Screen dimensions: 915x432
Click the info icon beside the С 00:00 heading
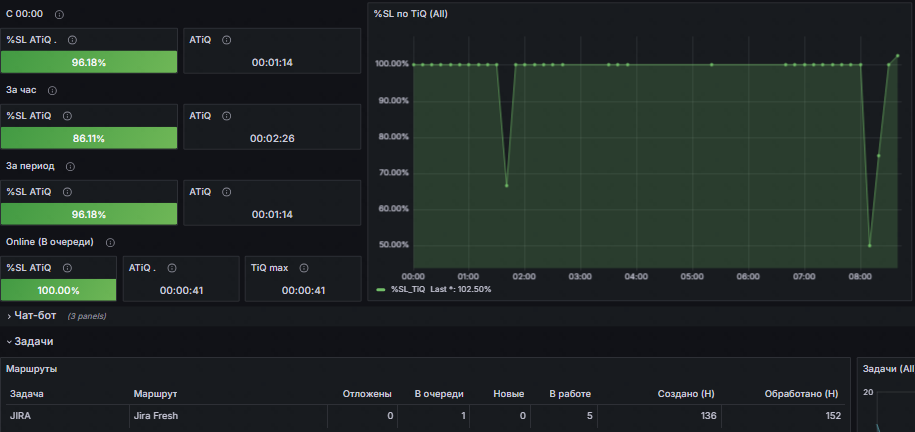tap(59, 14)
